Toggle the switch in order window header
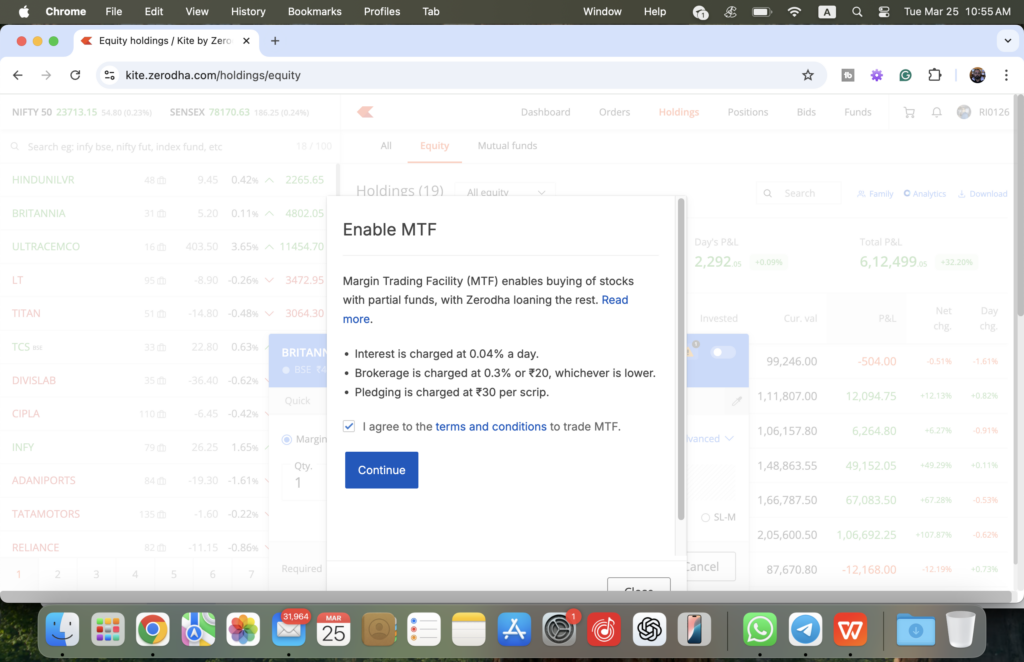Viewport: 1024px width, 662px height. pyautogui.click(x=722, y=352)
